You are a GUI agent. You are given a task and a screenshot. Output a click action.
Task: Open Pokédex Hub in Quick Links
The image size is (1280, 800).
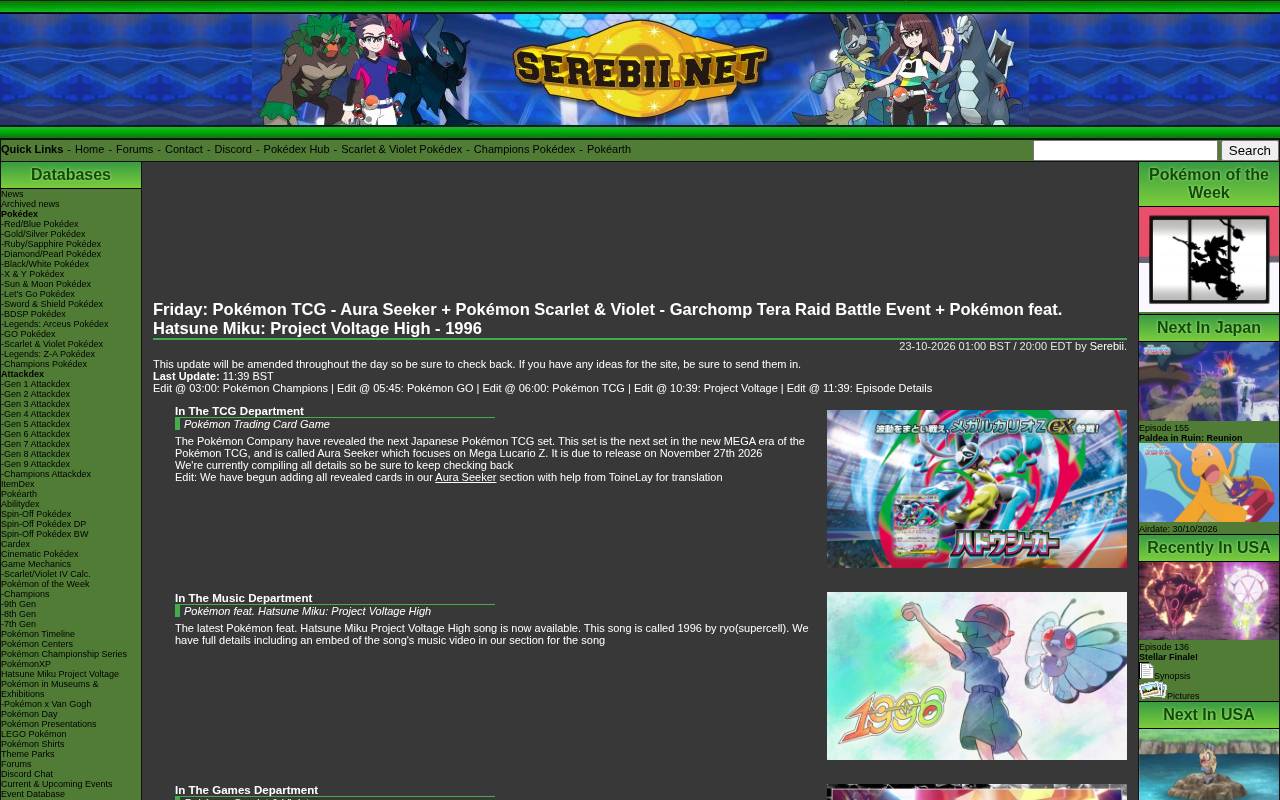296,149
